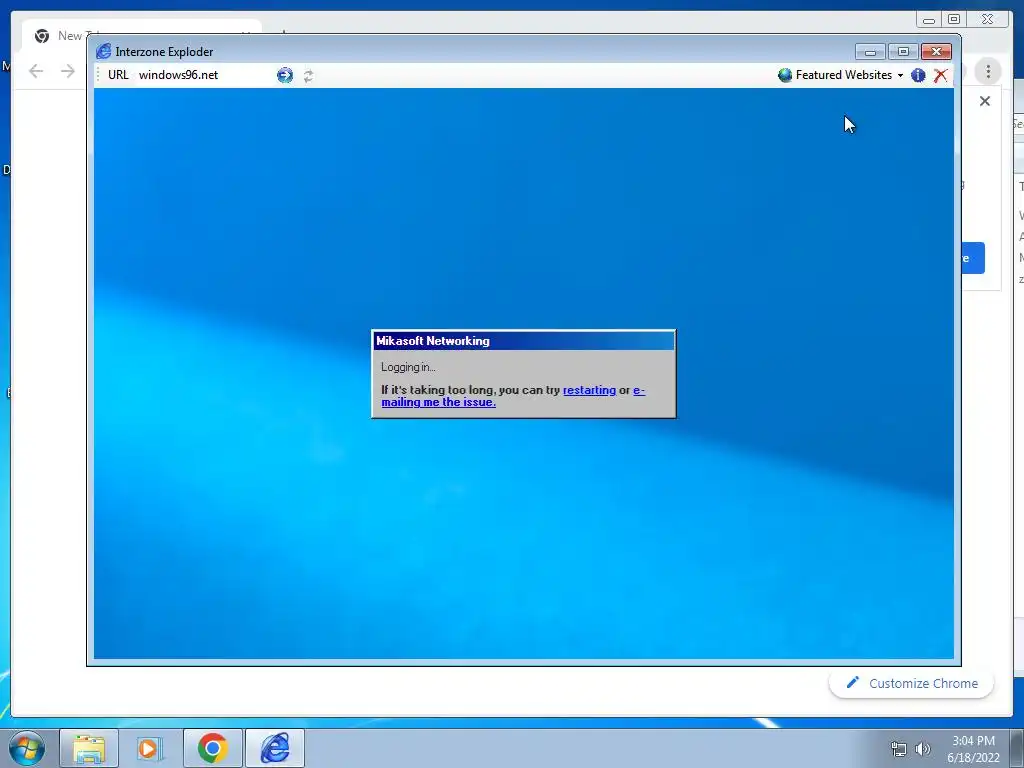
Task: Click the Logging in... status text
Action: point(408,367)
